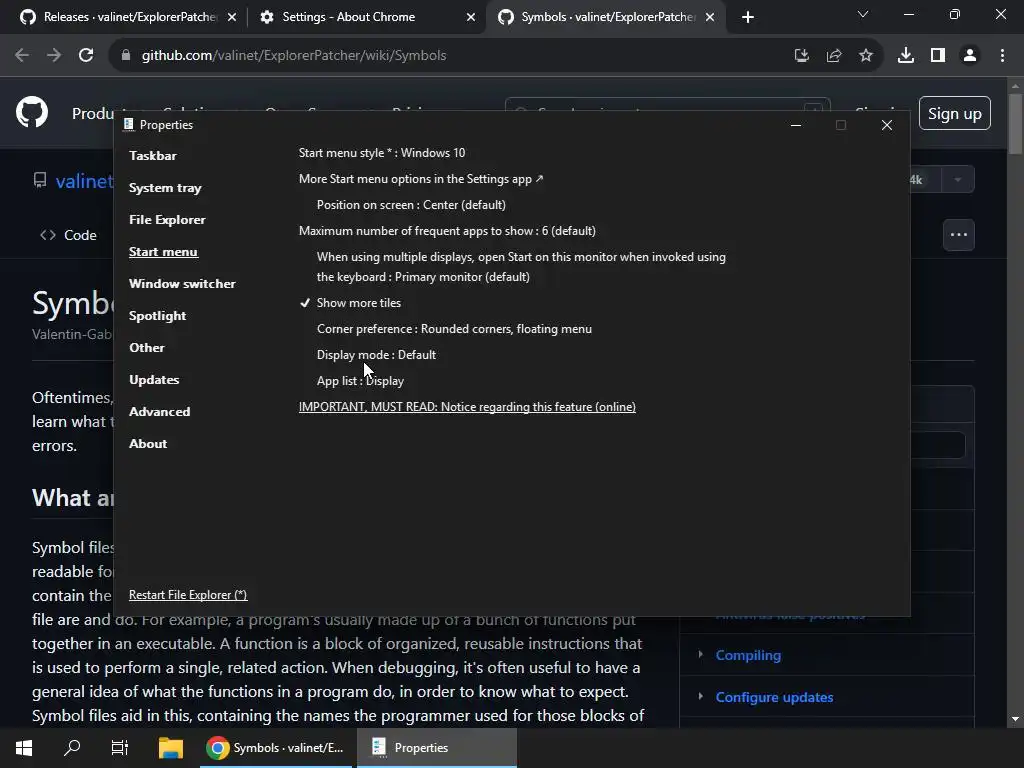
Task: Select the Start menu section
Action: [163, 251]
